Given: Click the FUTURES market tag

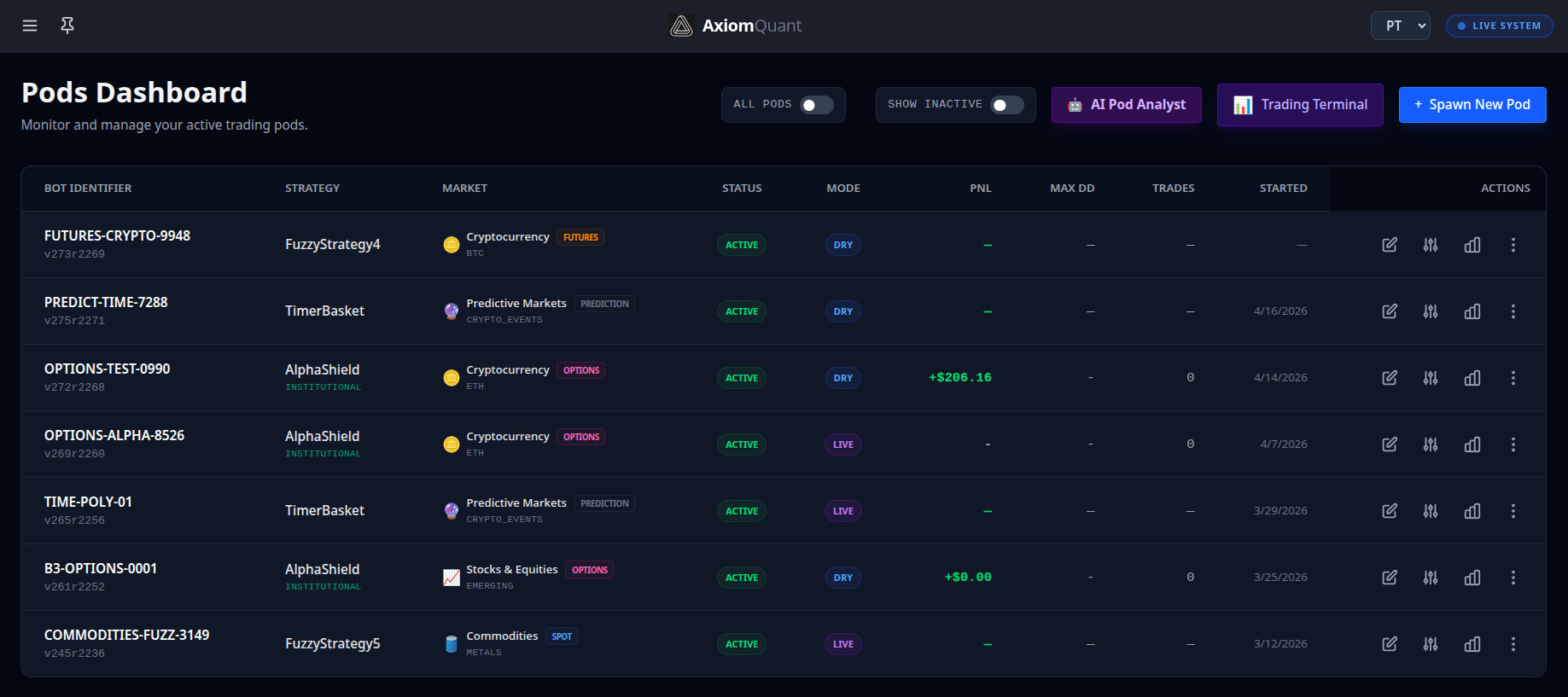Looking at the screenshot, I should pos(580,237).
